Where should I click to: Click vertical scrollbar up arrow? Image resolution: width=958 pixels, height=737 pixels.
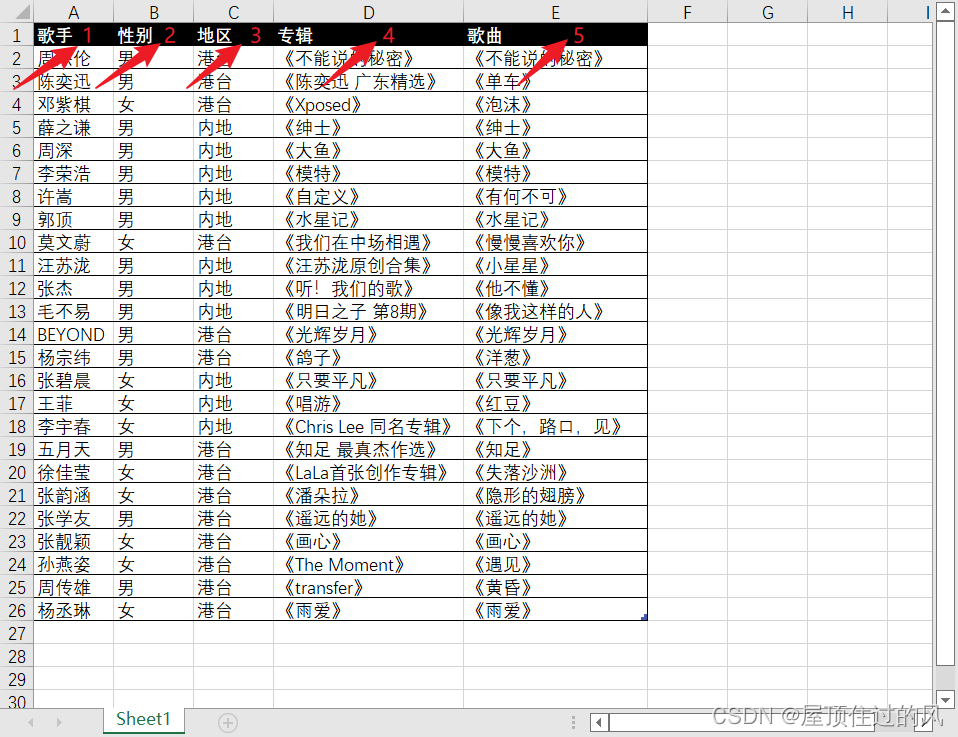[x=946, y=12]
